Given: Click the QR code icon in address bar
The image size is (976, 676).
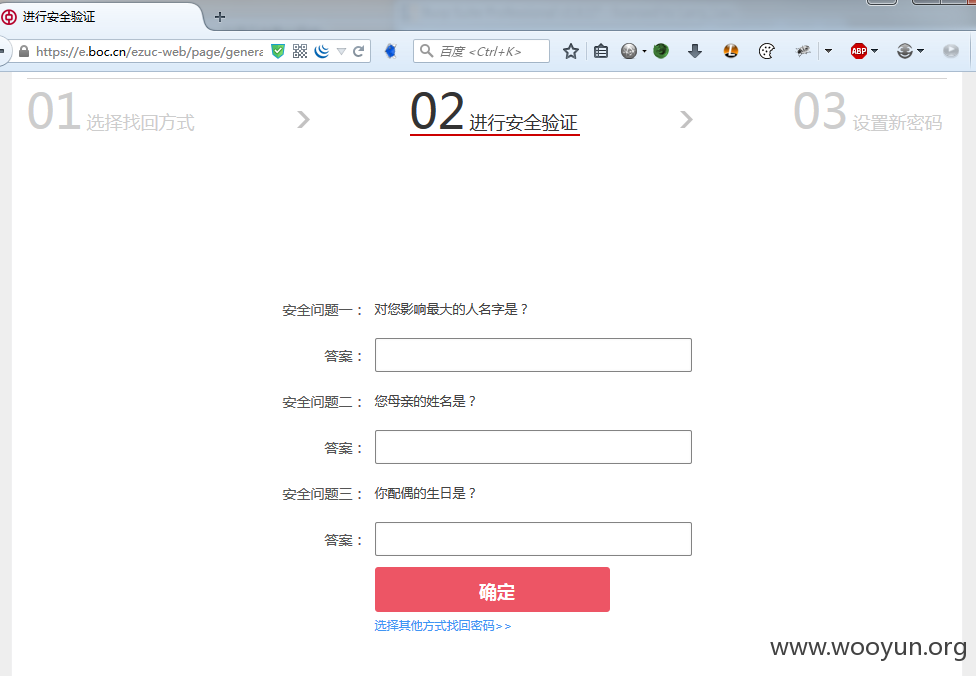Looking at the screenshot, I should point(300,51).
